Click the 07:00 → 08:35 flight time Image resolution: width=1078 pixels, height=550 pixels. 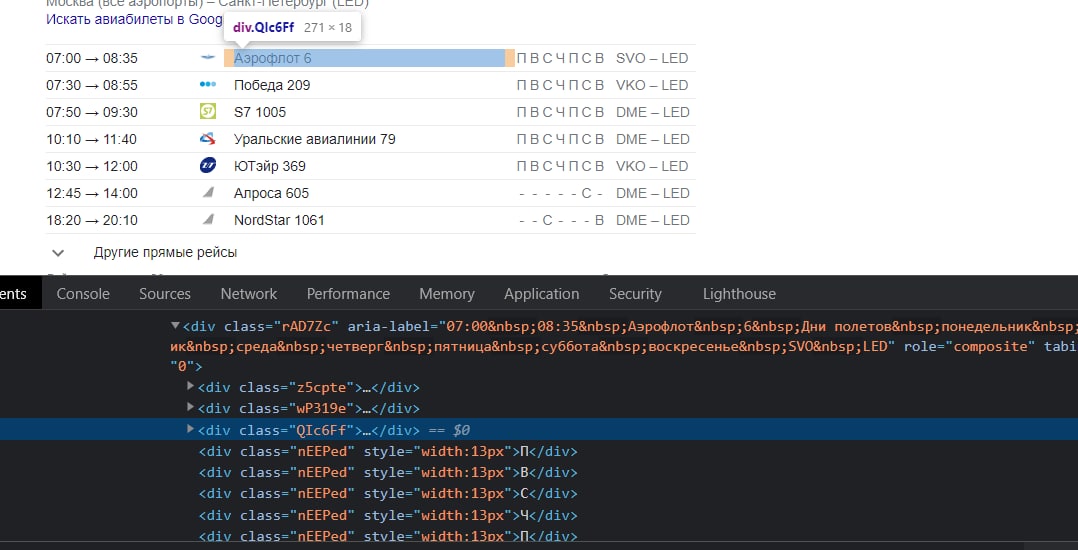(92, 58)
